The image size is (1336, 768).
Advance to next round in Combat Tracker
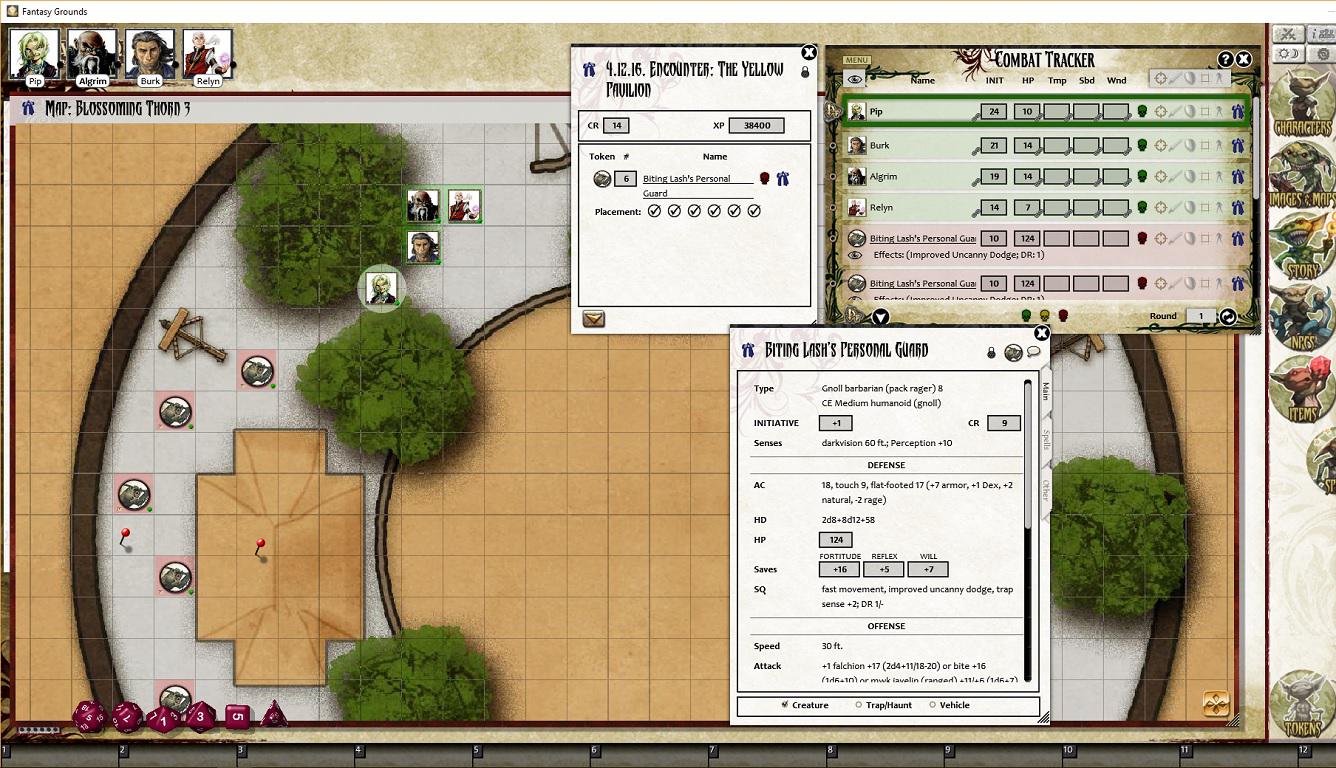coord(1227,317)
